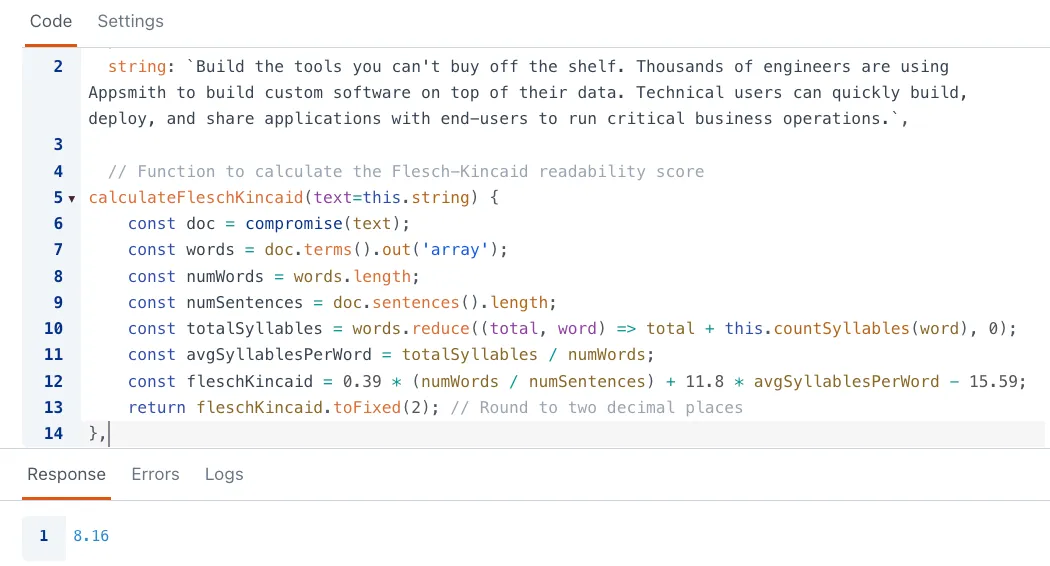Click line number 2 in the gutter

(57, 67)
